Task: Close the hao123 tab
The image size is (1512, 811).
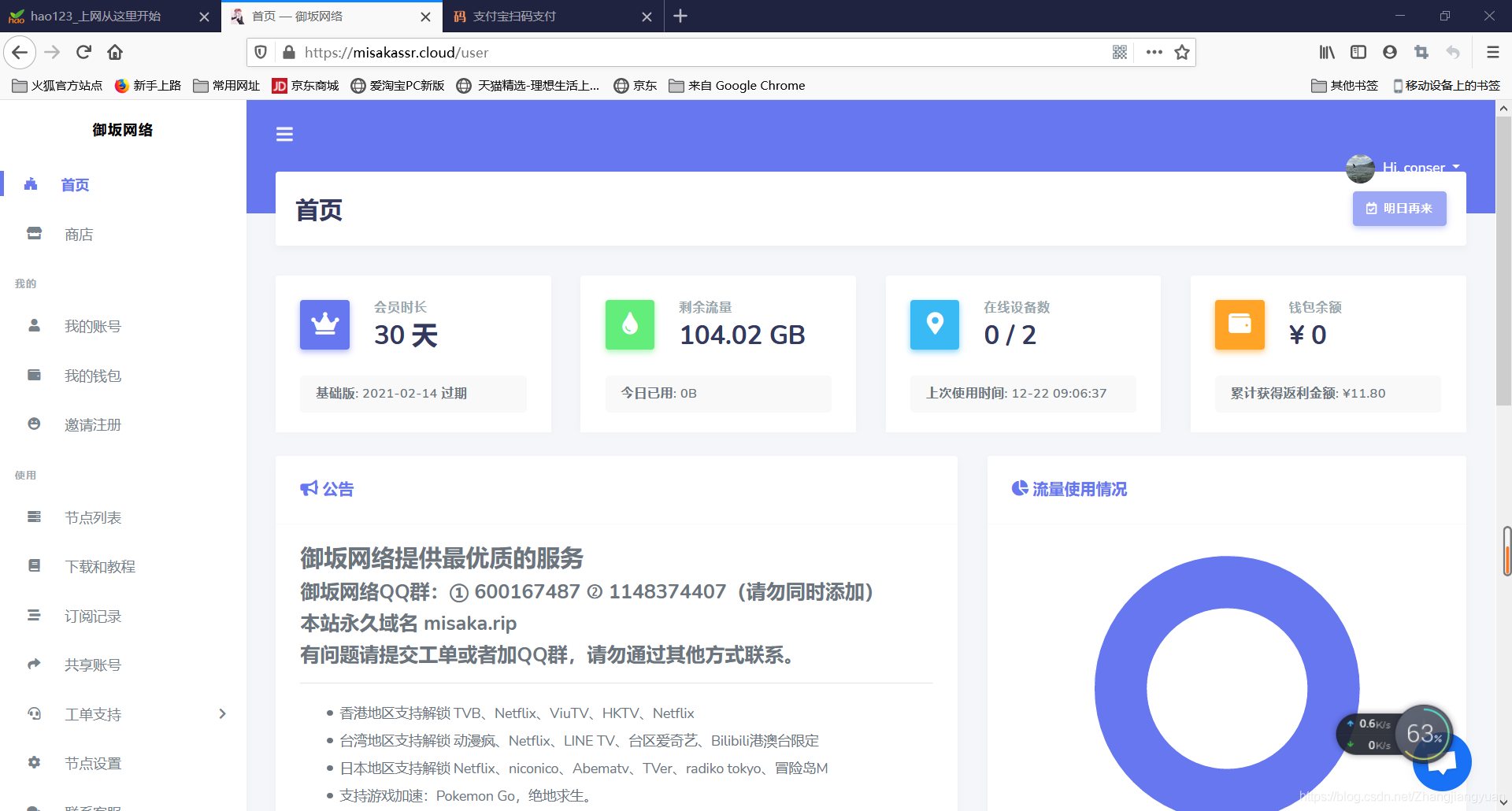Action: tap(204, 17)
